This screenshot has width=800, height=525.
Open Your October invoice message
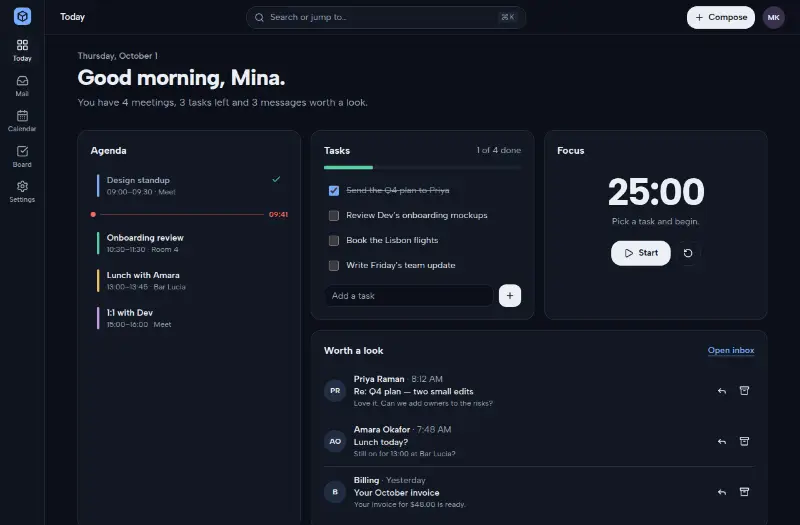(396, 492)
